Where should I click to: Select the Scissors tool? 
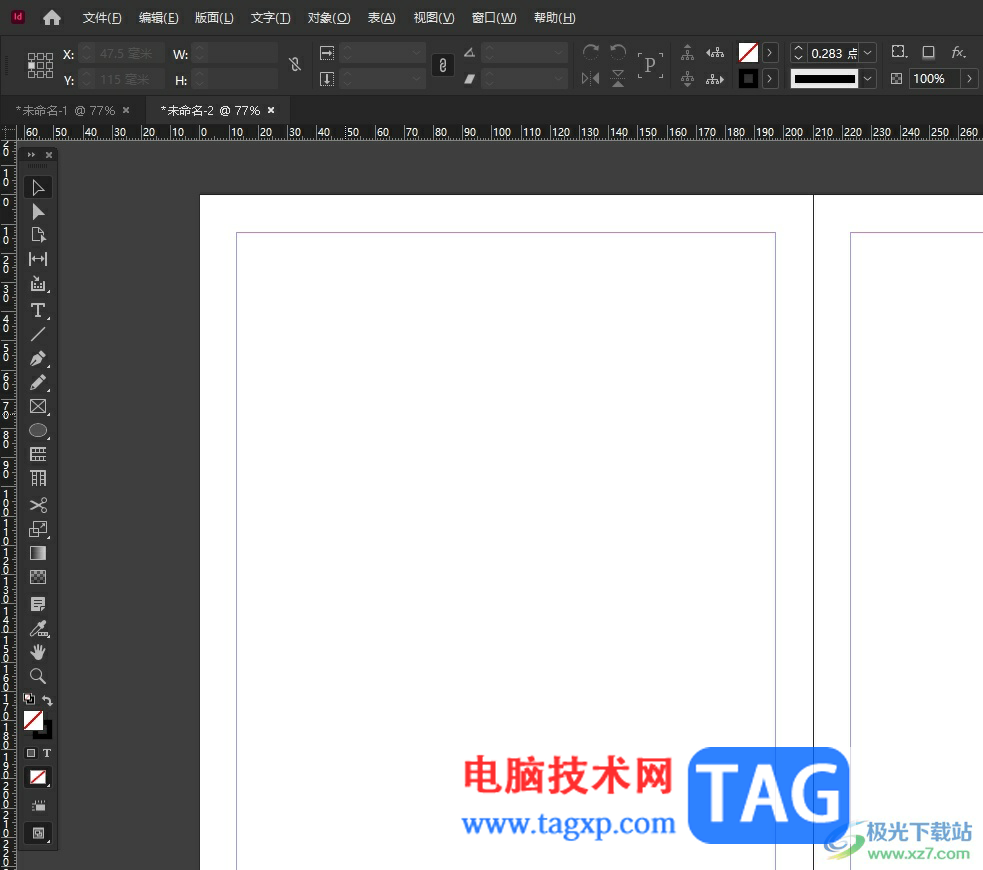(x=38, y=505)
